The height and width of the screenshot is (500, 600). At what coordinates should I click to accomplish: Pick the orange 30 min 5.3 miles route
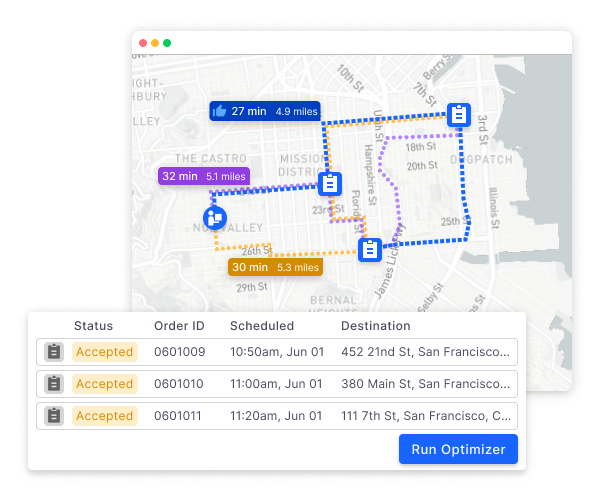click(274, 267)
